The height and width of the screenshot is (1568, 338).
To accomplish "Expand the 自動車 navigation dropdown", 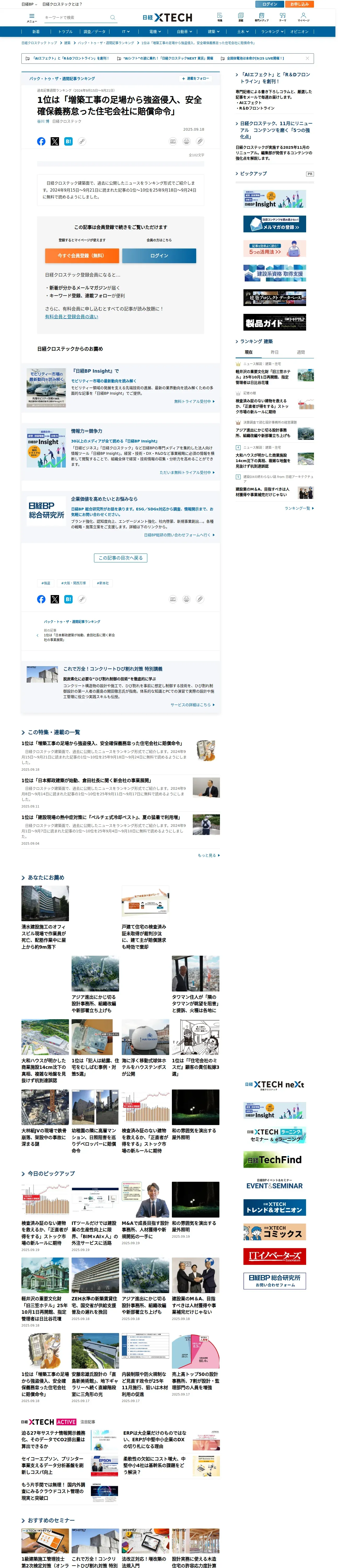I will 184,32.
